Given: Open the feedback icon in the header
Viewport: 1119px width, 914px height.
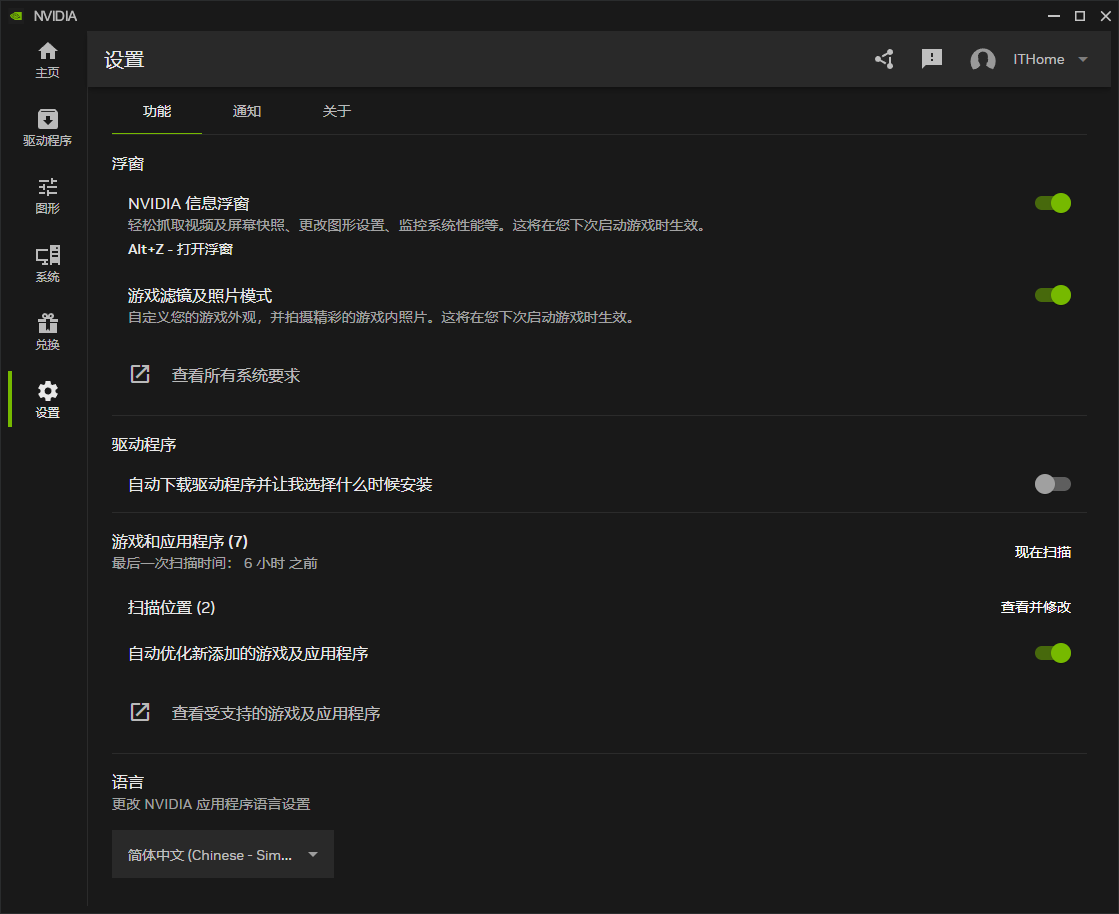Looking at the screenshot, I should point(932,59).
